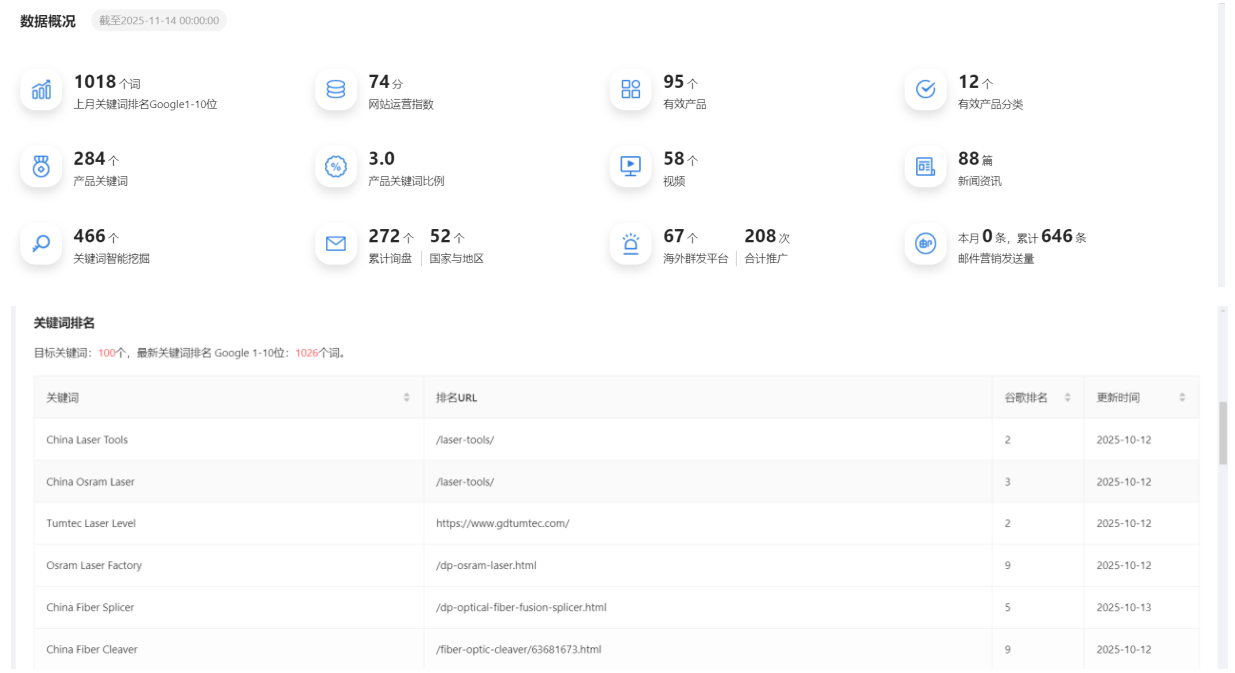
Task: Click the 邮件营销发送量 icon
Action: tap(926, 244)
